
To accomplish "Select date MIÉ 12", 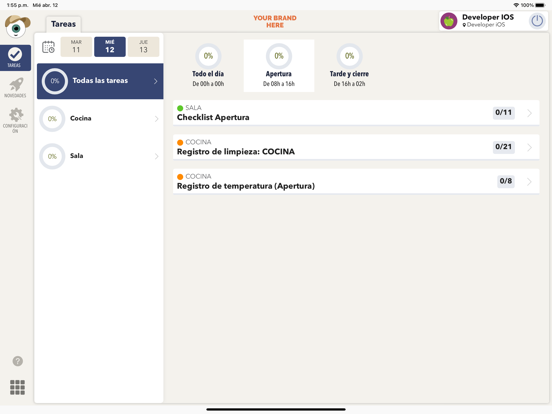I will click(110, 46).
